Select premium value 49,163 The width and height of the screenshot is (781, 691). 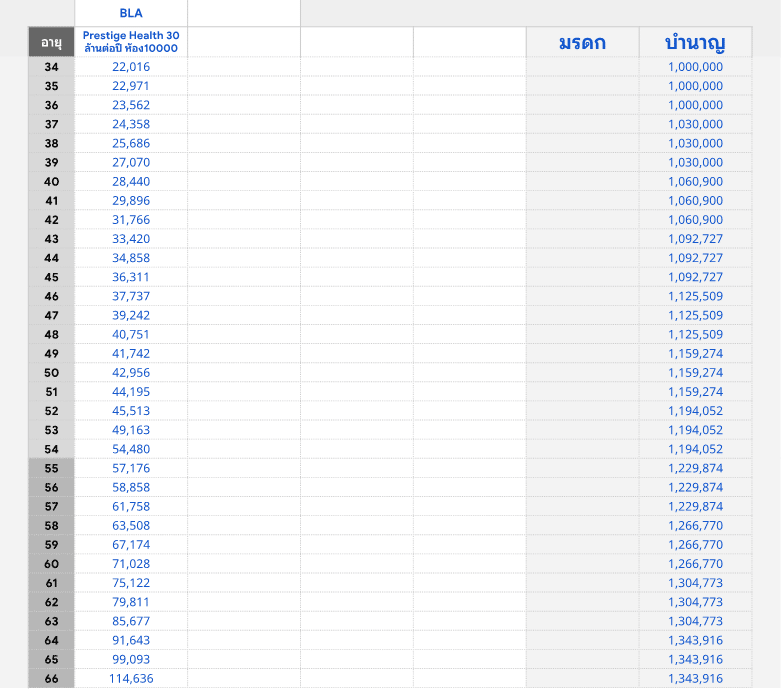(131, 429)
